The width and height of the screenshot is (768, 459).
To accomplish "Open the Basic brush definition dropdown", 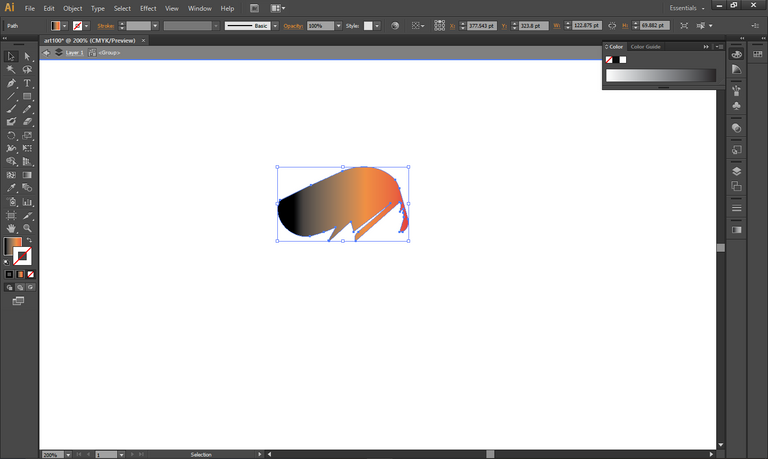I will click(275, 26).
